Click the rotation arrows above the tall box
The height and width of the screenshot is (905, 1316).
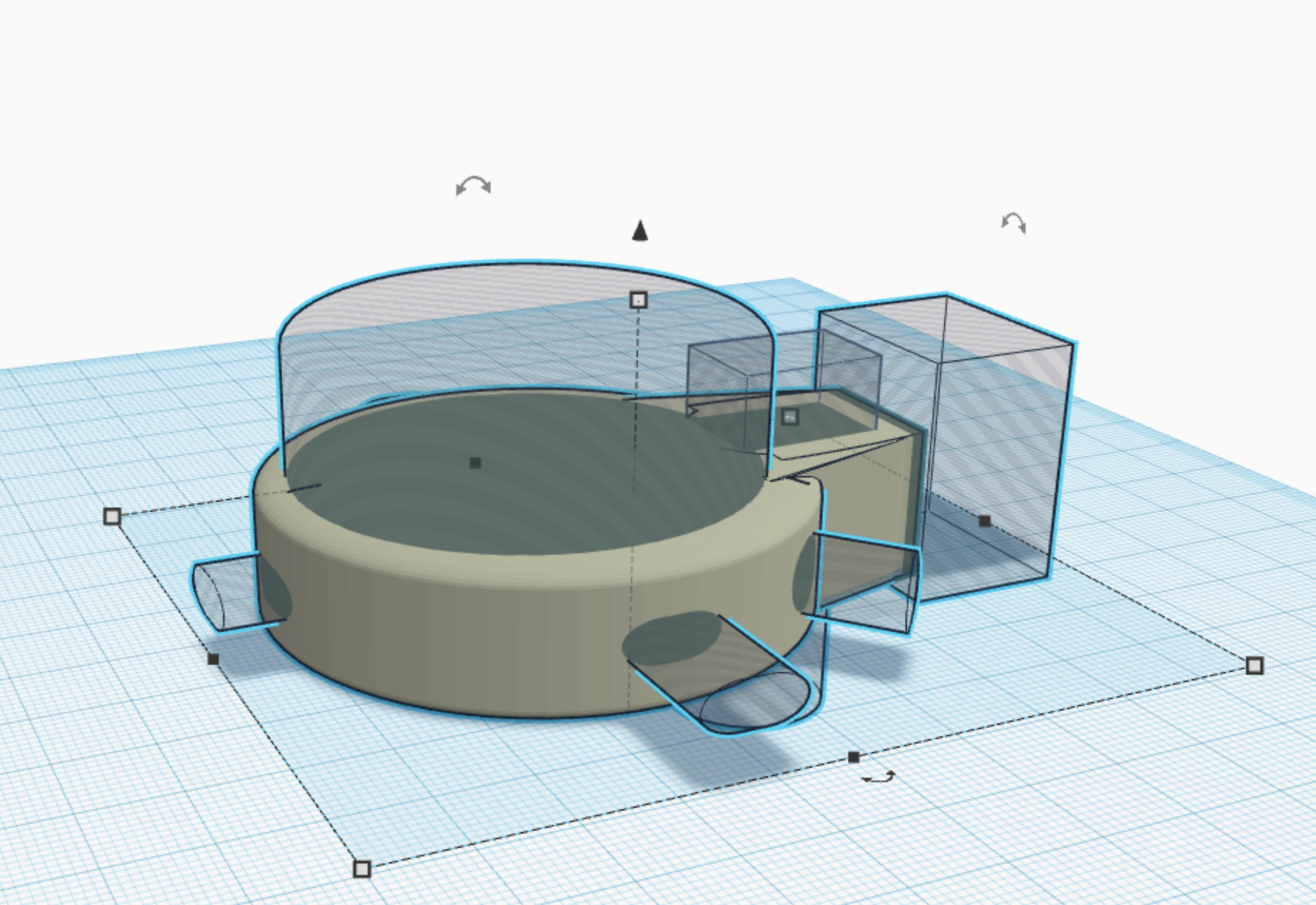1013,223
